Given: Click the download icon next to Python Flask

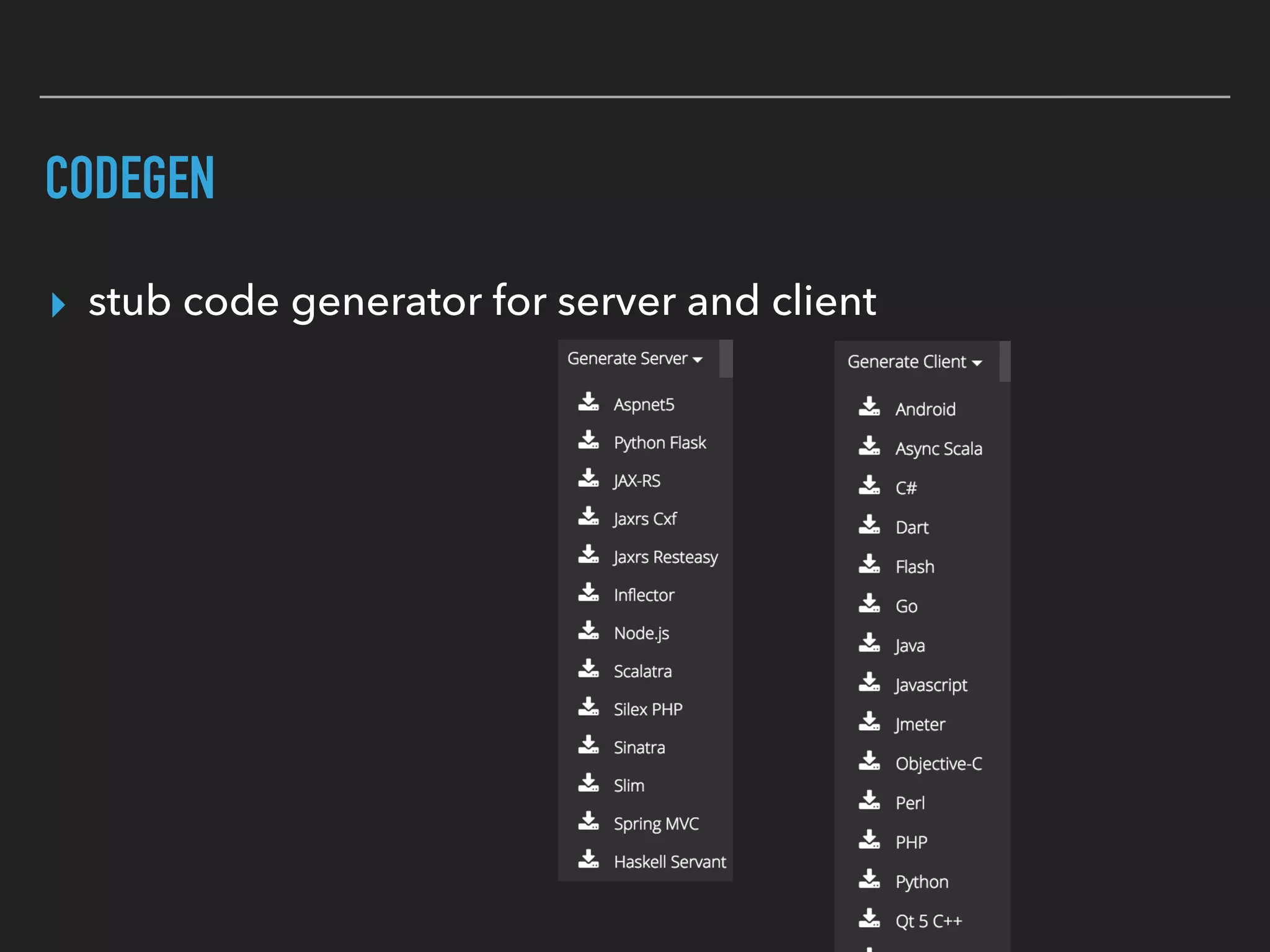Looking at the screenshot, I should point(588,440).
